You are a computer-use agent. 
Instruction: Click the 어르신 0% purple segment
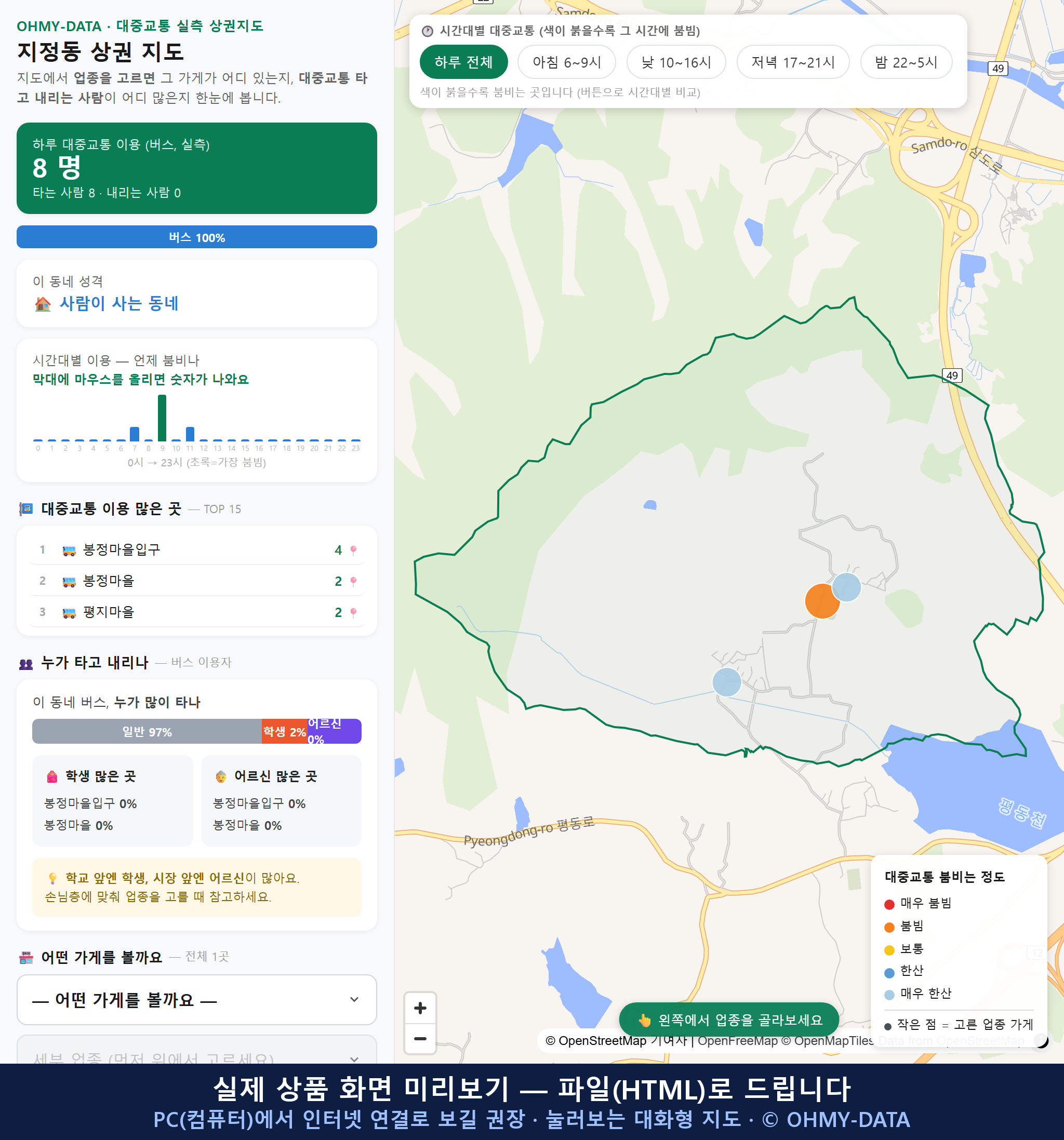(x=335, y=731)
